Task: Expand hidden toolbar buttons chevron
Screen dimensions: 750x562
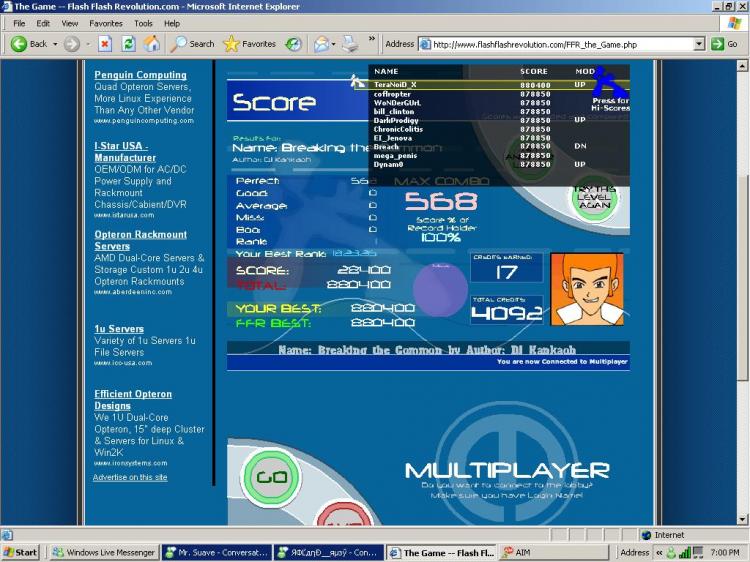Action: 372,39
